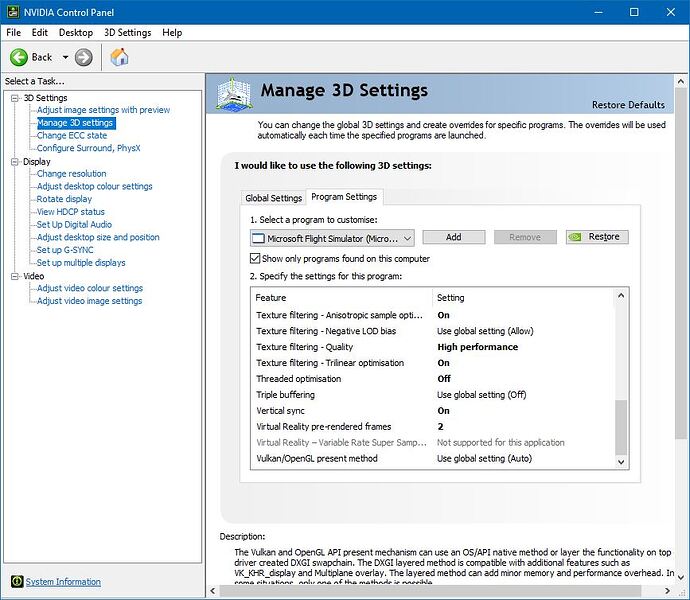Select Configure Surround, PhysX

(88, 148)
